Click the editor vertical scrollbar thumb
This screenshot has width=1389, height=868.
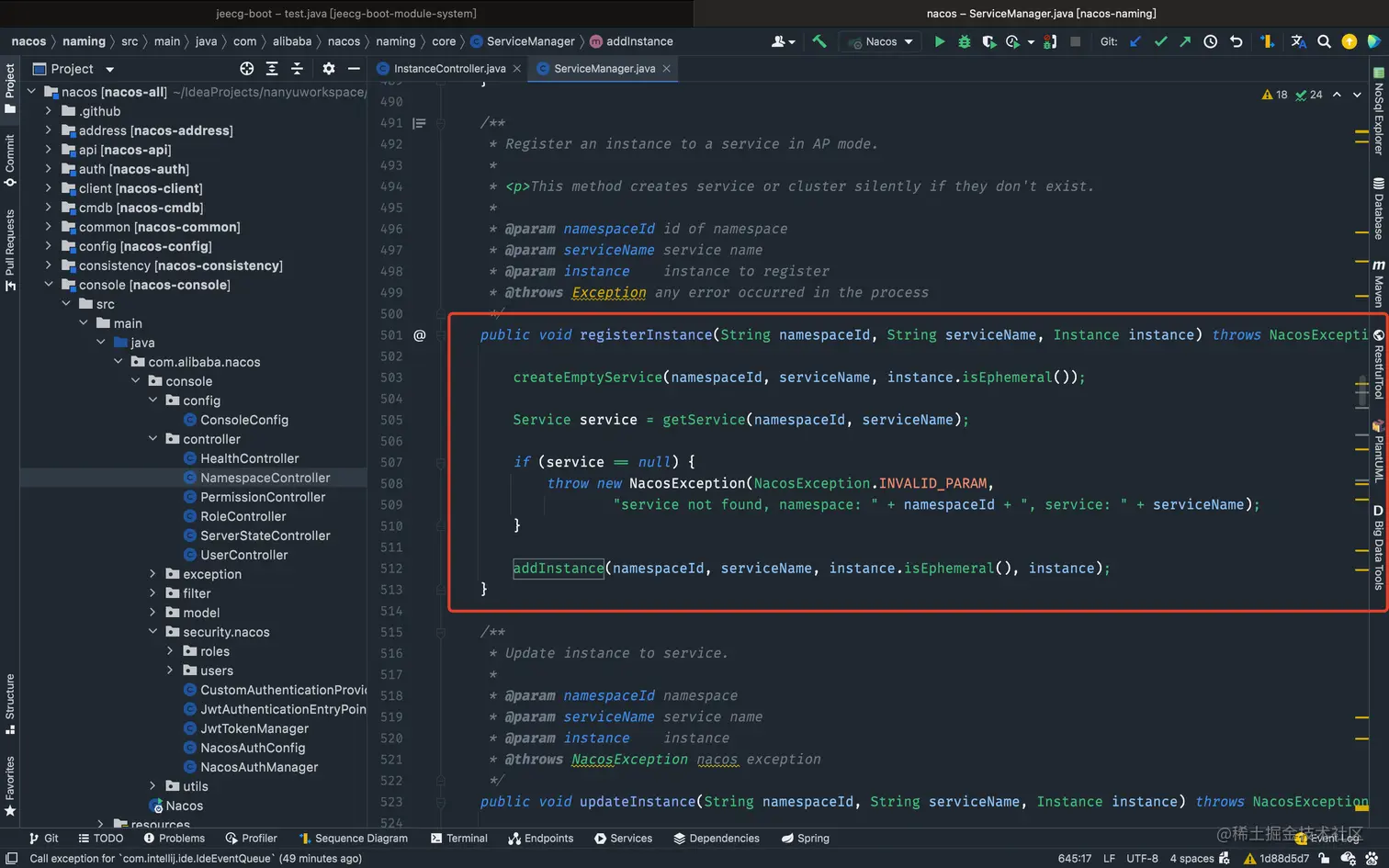(1361, 390)
